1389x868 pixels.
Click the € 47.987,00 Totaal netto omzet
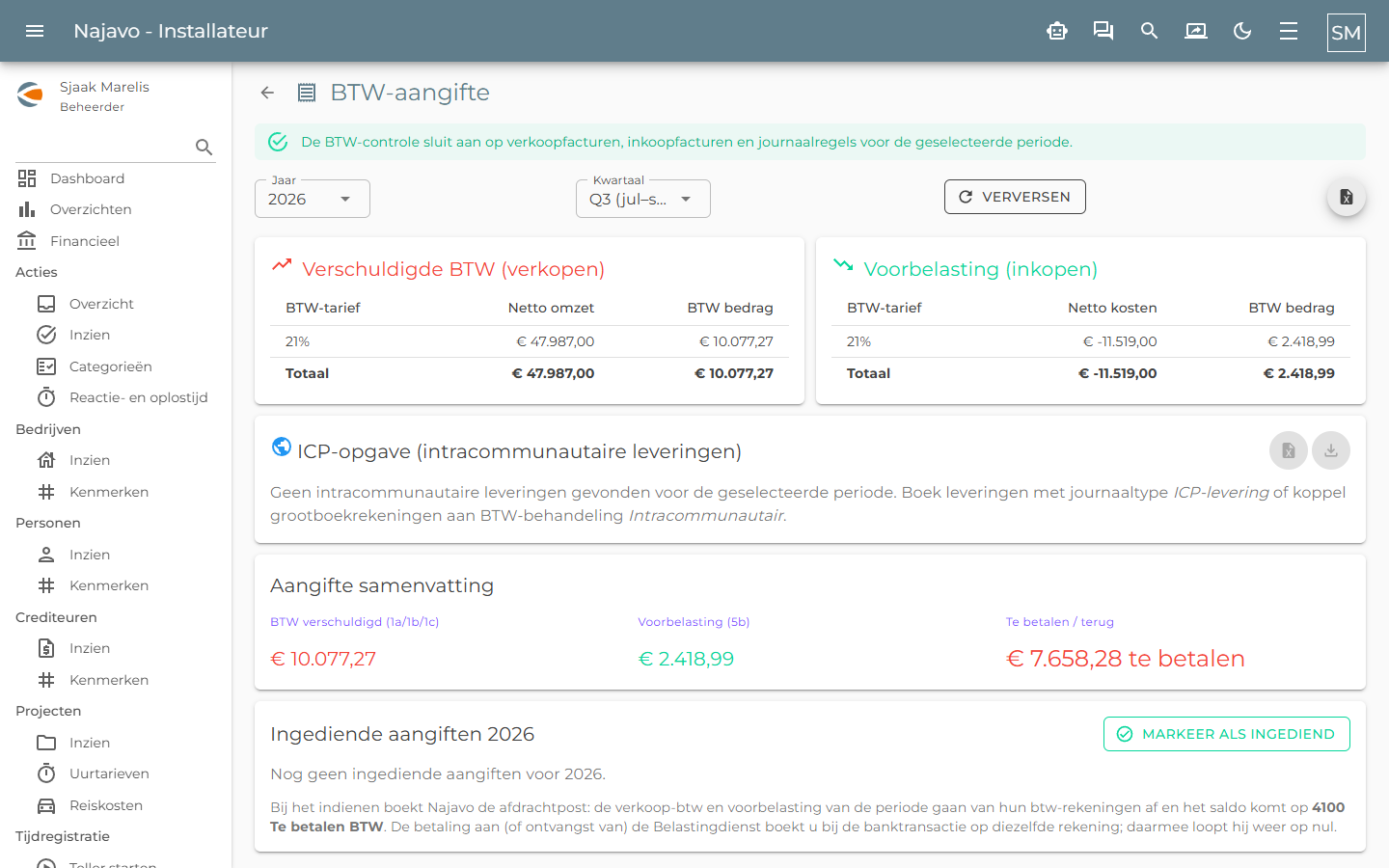pos(553,373)
